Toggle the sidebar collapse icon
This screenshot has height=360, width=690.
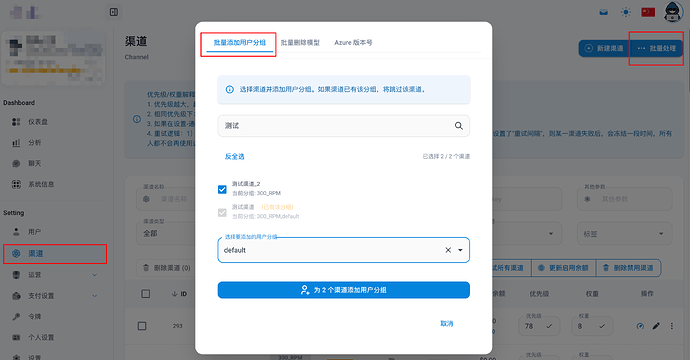click(x=114, y=12)
